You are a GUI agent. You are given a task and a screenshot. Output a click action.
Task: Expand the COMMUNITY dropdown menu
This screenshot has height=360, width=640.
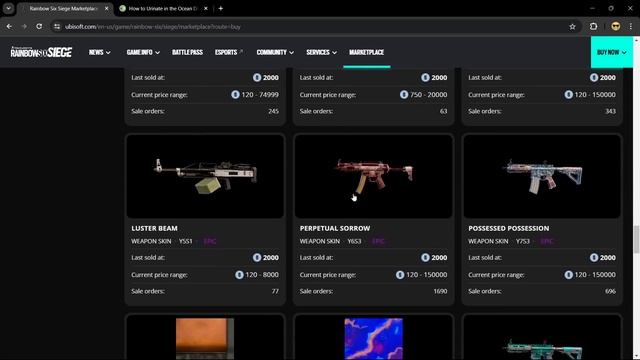[x=275, y=52]
